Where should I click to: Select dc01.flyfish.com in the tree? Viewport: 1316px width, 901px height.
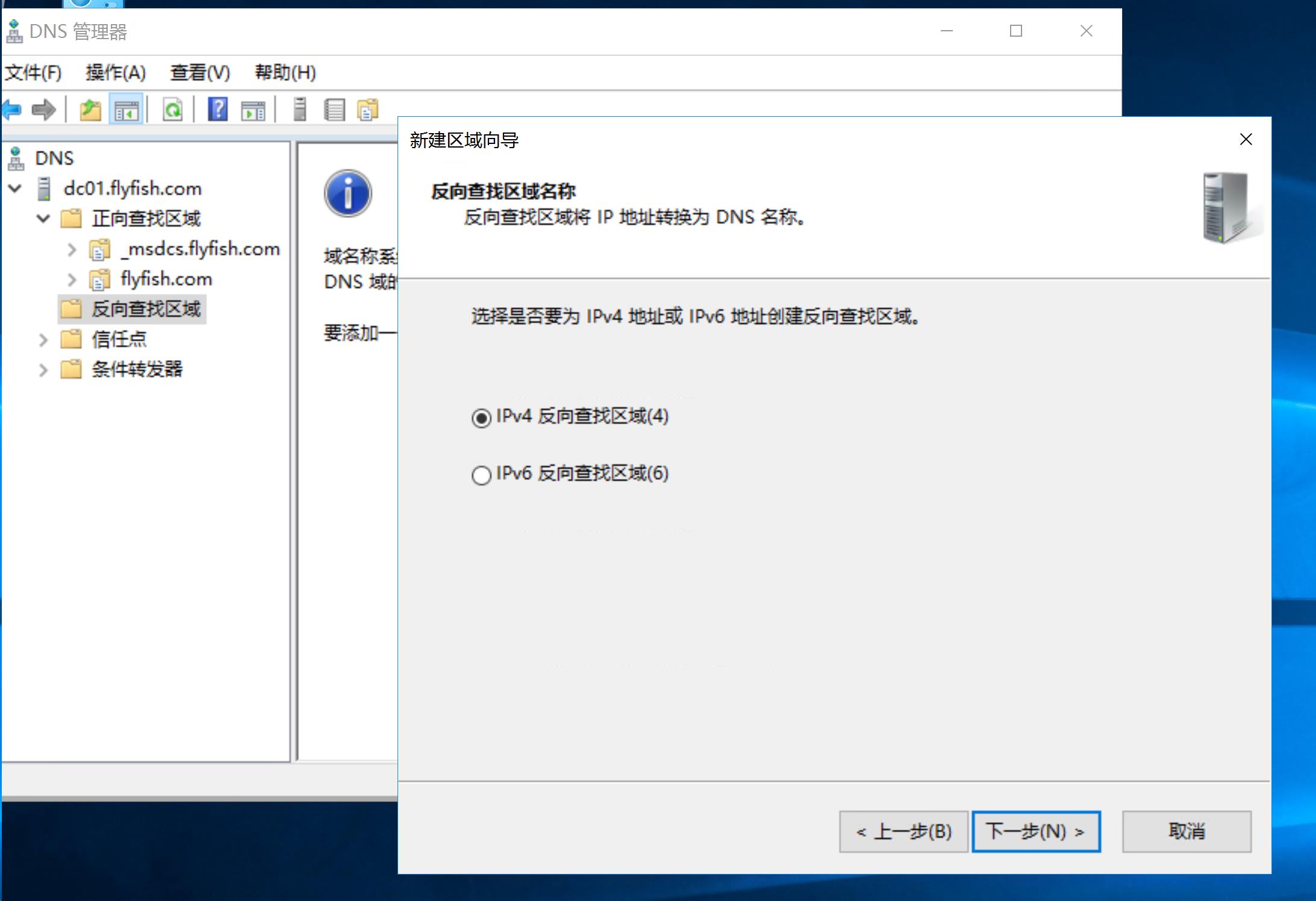(133, 189)
